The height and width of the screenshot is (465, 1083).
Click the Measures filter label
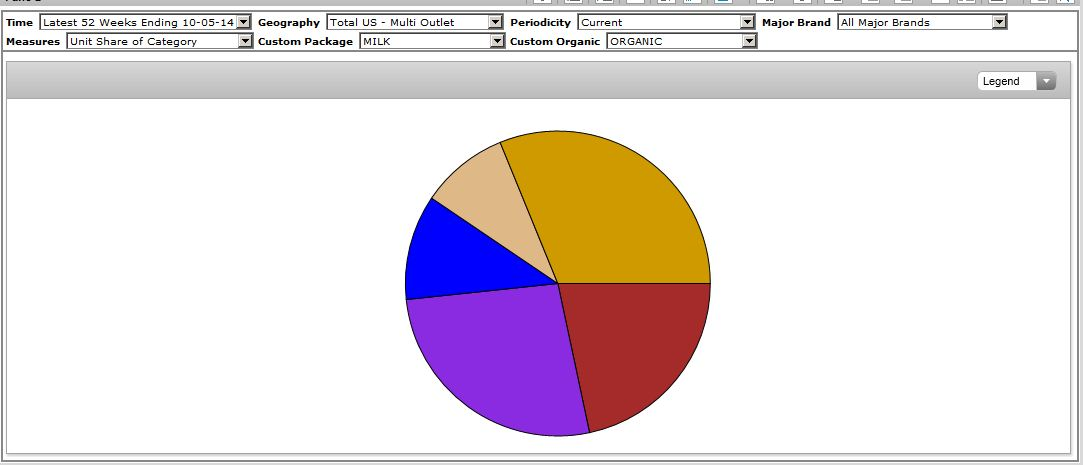33,41
